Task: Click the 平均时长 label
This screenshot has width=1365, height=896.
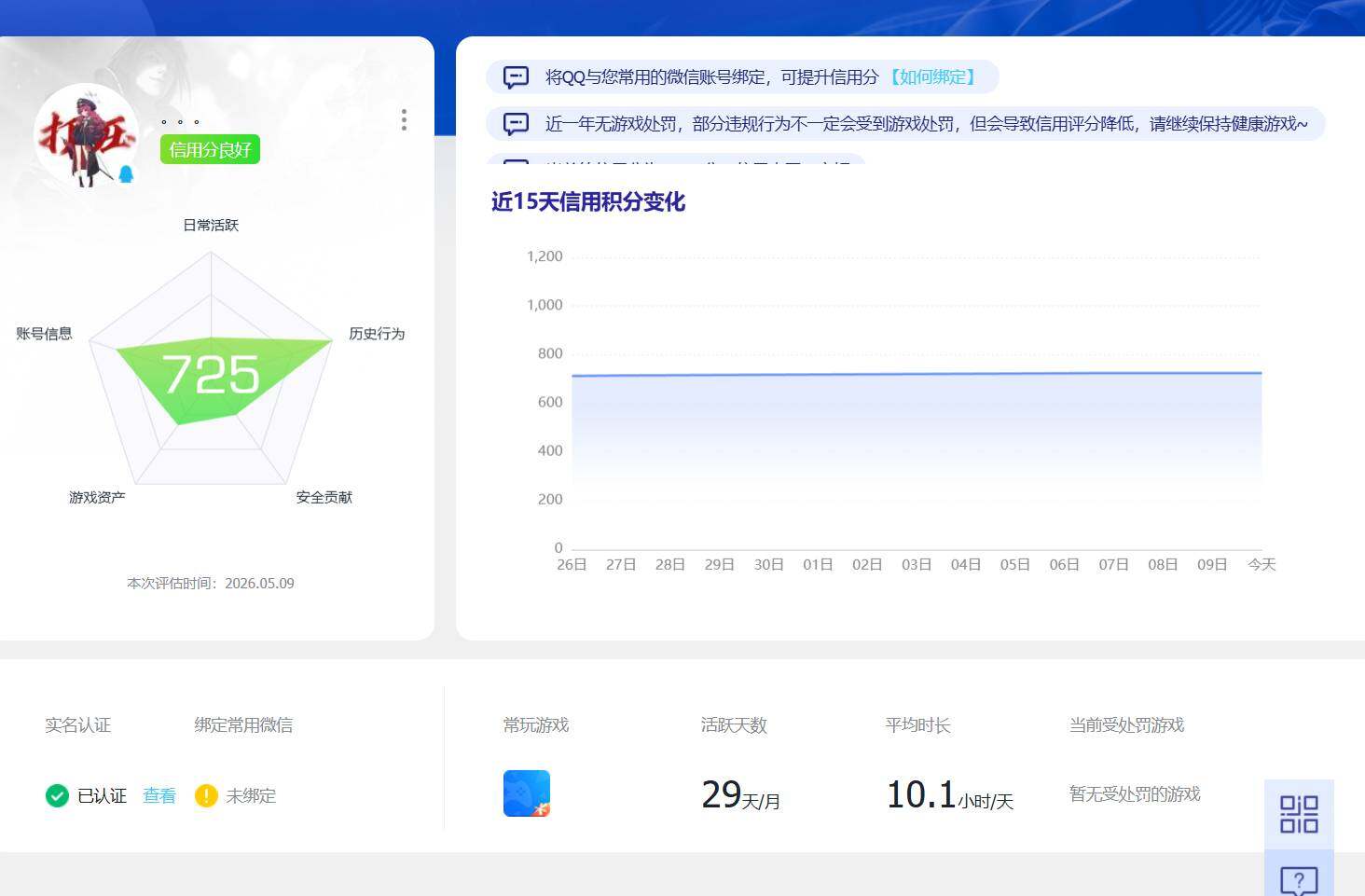Action: pos(917,724)
